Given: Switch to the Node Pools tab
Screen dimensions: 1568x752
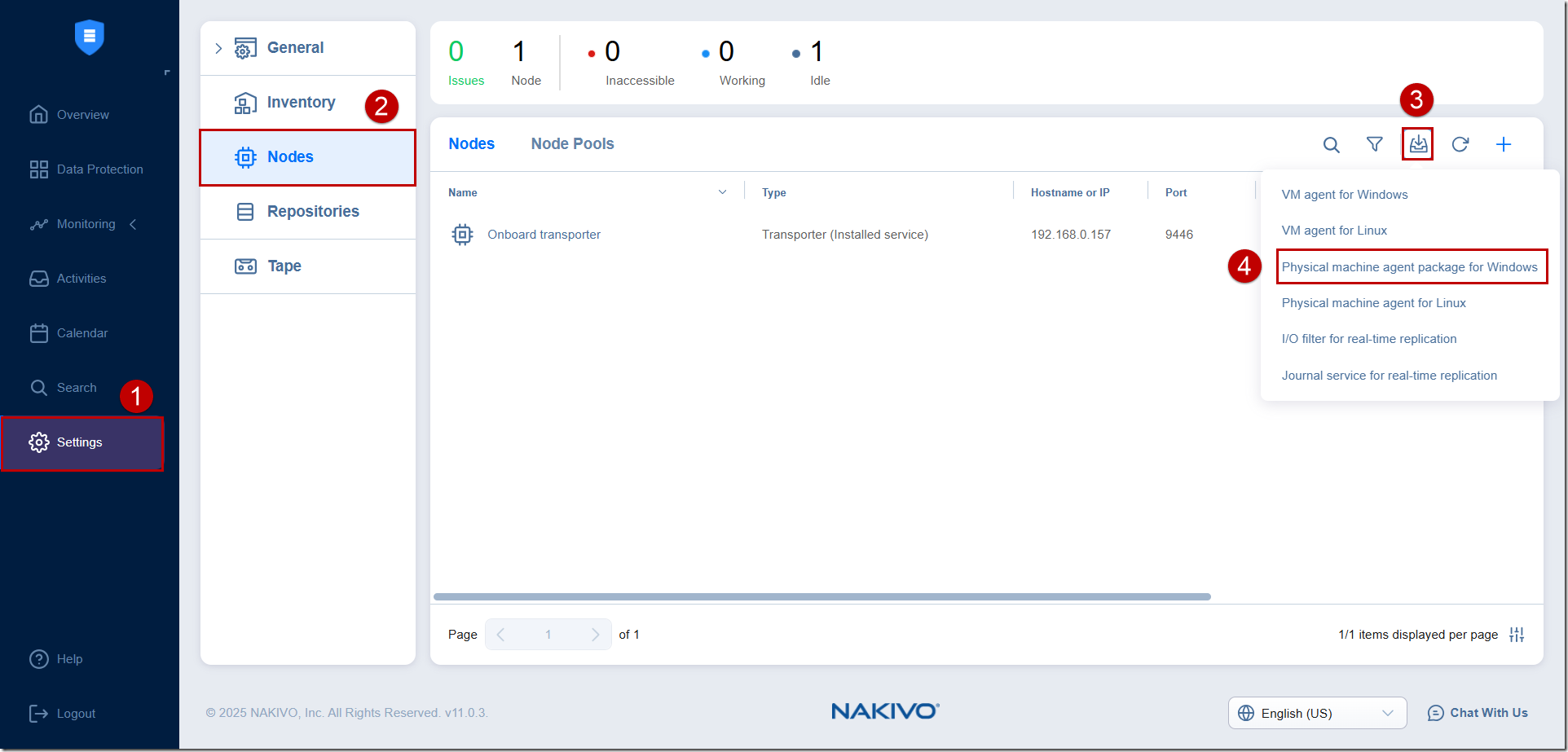Looking at the screenshot, I should pyautogui.click(x=573, y=144).
